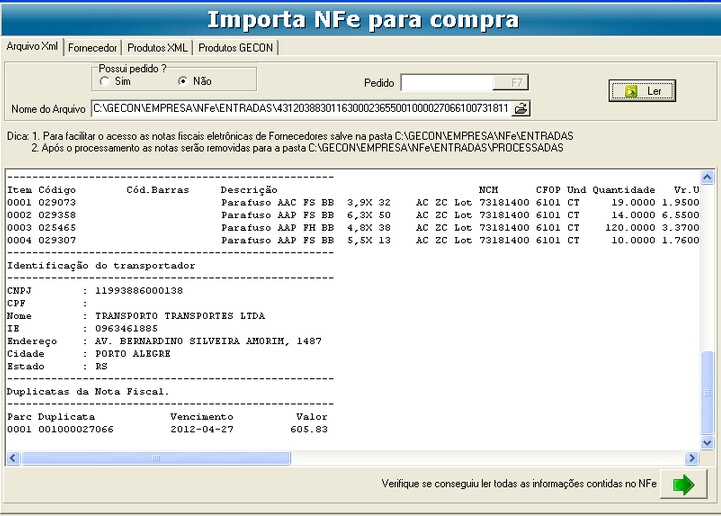Click the vertical scrollbar thumb

(707, 392)
